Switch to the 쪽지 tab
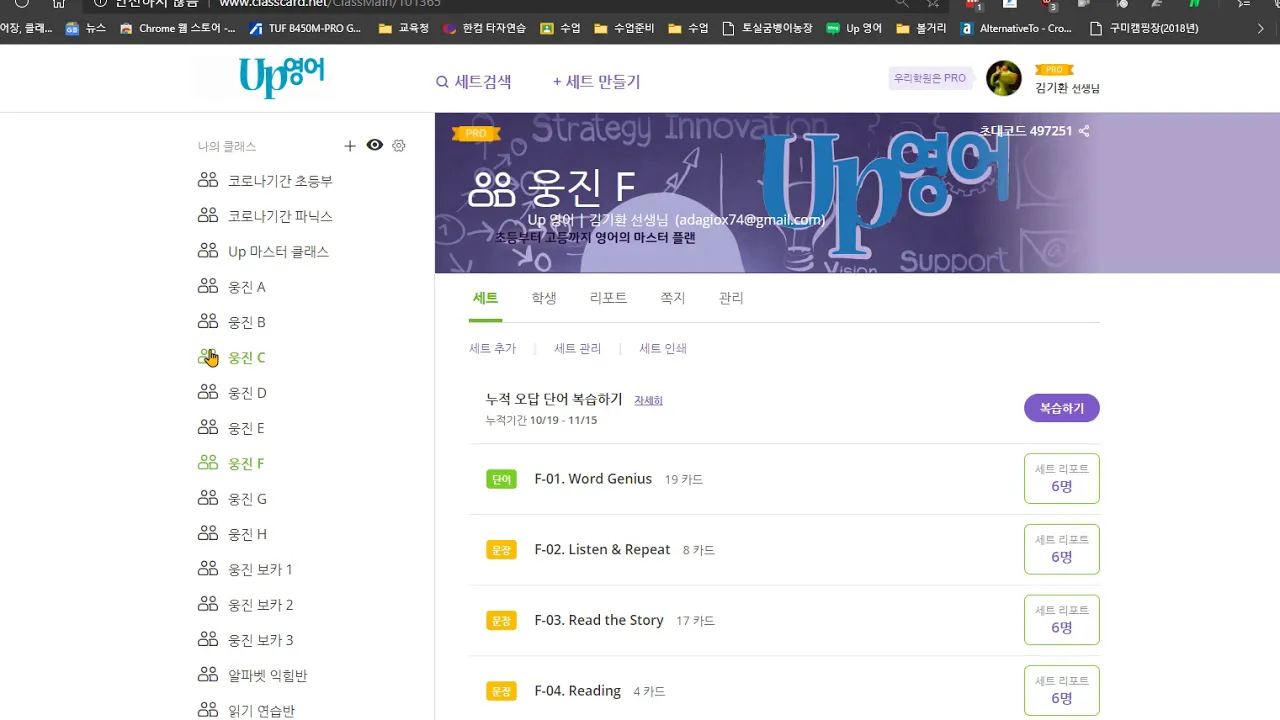The height and width of the screenshot is (720, 1280). [673, 298]
